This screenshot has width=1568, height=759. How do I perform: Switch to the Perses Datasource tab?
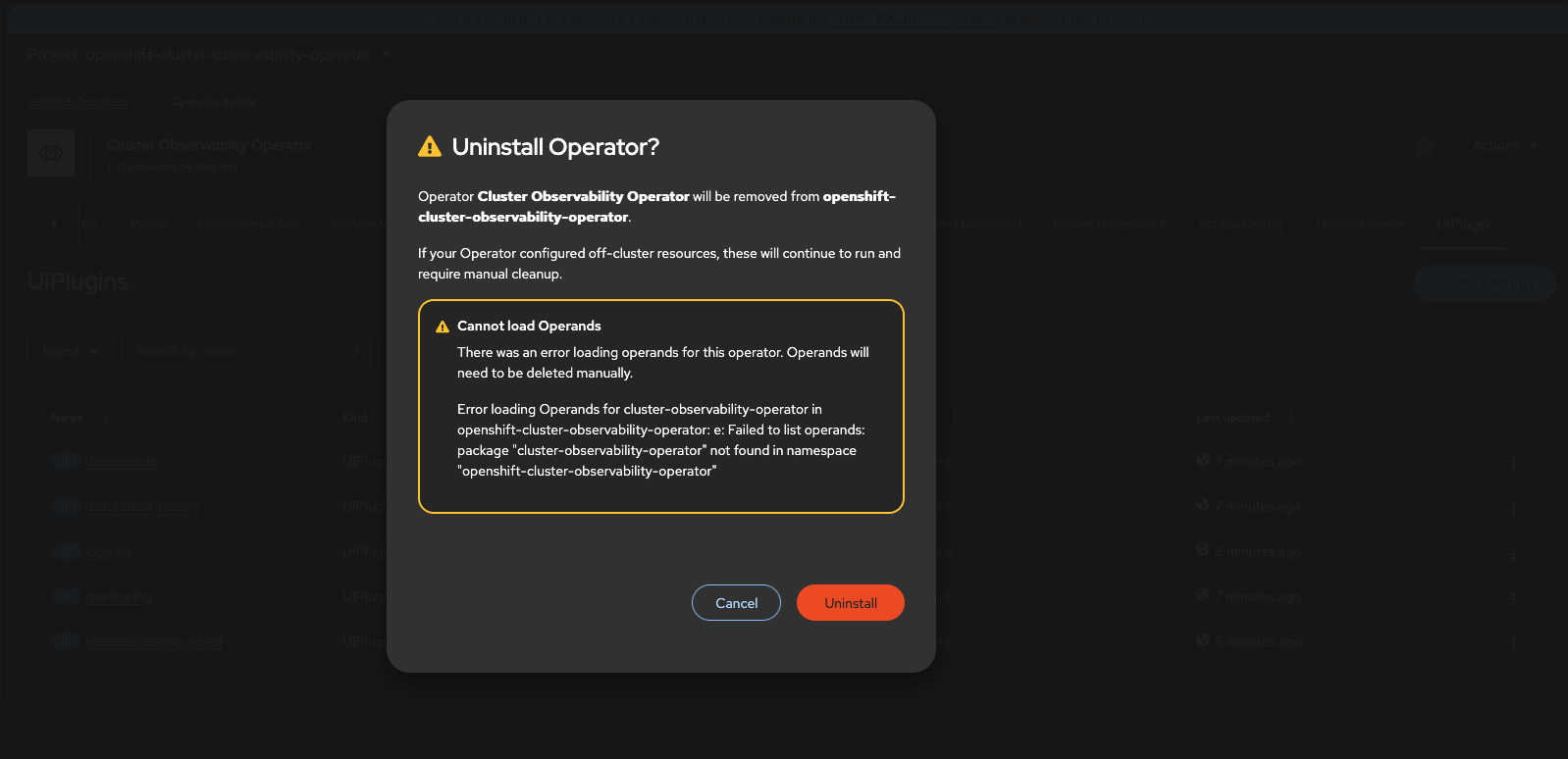1110,224
